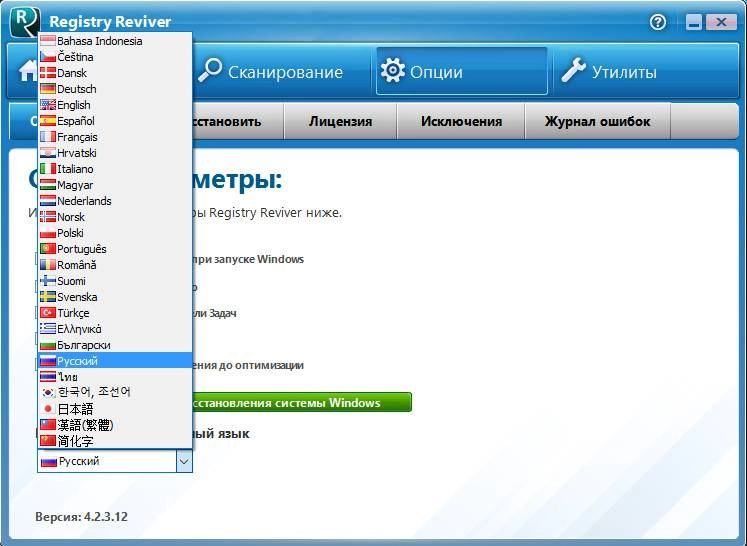This screenshot has height=546, width=747.
Task: Select Dansk in the language list
Action: [115, 73]
